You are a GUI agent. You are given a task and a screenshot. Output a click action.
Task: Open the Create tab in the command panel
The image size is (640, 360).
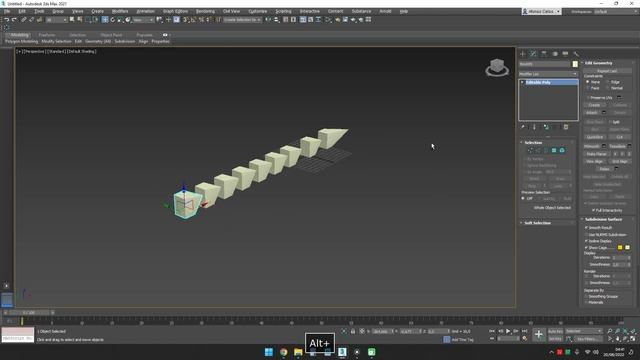tap(523, 54)
